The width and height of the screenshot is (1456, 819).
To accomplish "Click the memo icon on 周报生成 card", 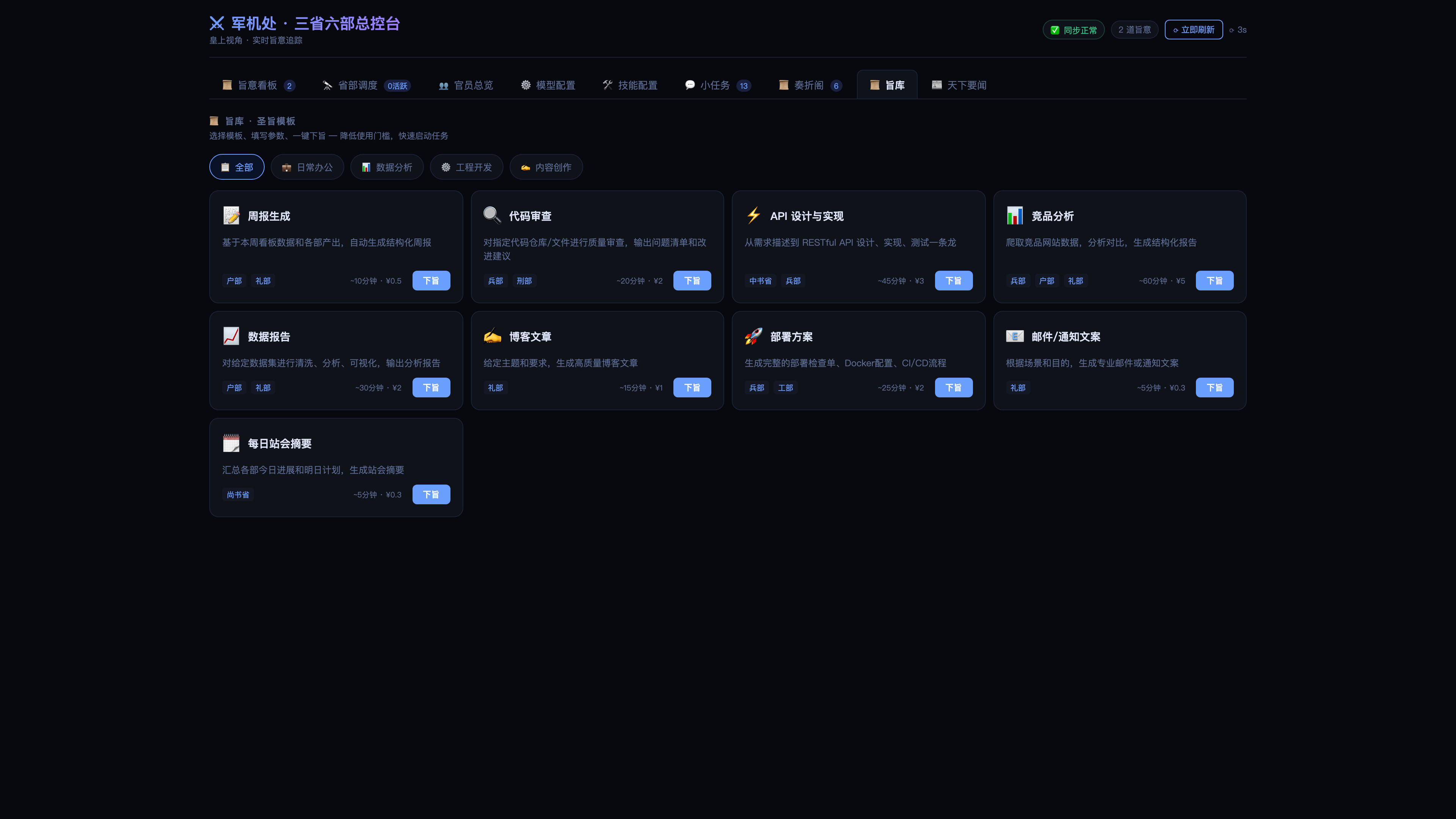I will point(231,215).
